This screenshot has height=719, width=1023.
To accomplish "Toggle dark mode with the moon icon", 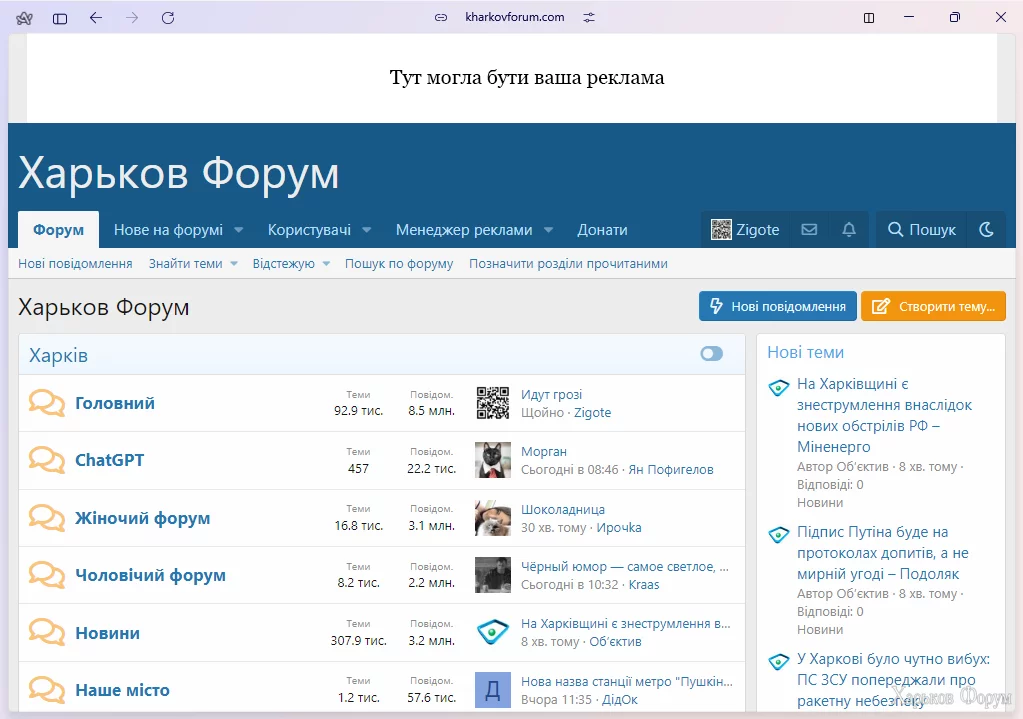I will (x=986, y=230).
